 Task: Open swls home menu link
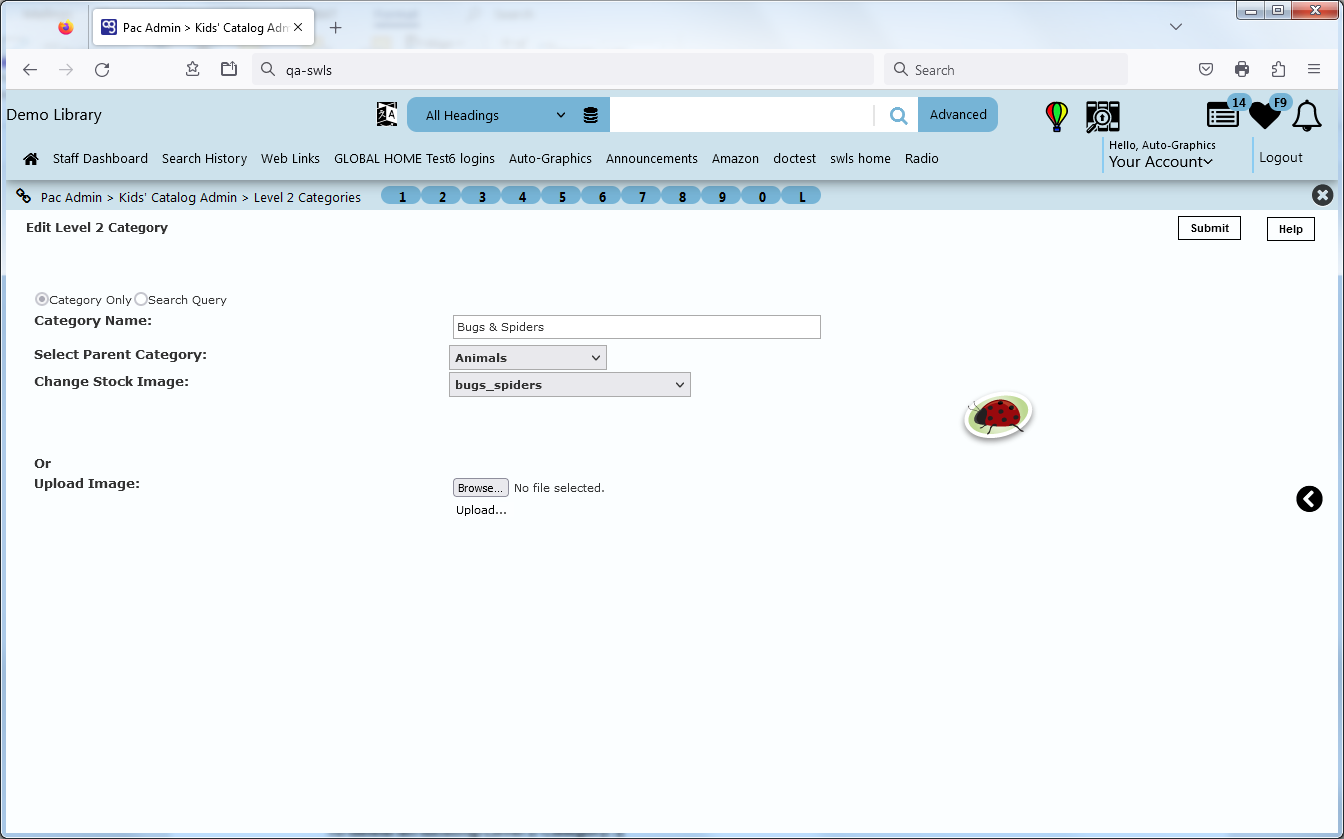click(860, 159)
